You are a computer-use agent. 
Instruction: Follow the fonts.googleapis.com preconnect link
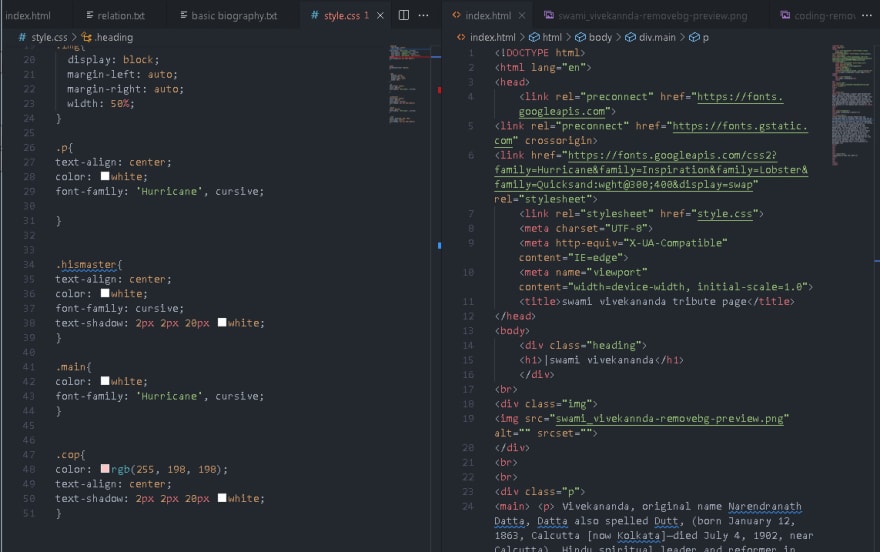pyautogui.click(x=651, y=104)
